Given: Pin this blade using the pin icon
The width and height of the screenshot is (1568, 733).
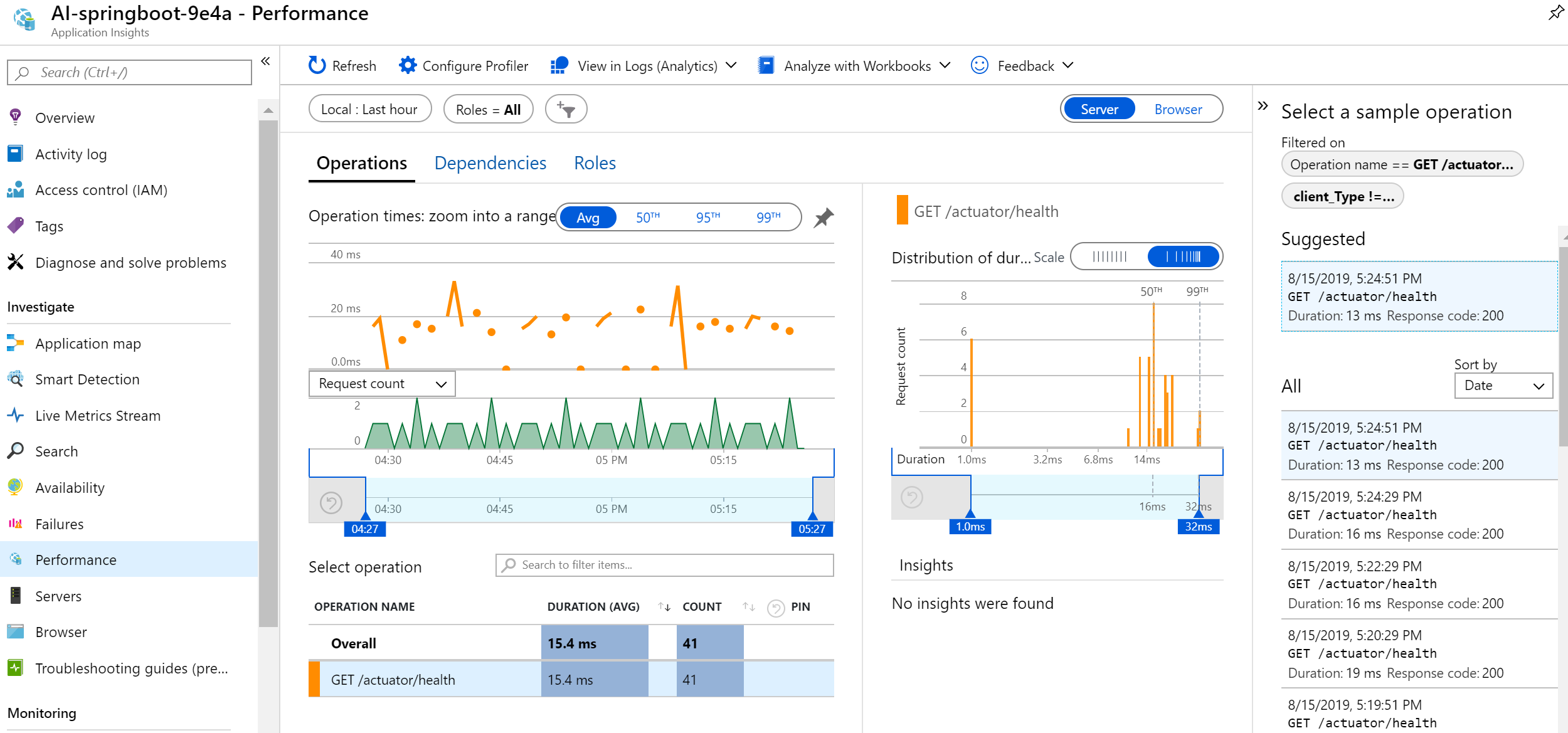Looking at the screenshot, I should (1555, 13).
